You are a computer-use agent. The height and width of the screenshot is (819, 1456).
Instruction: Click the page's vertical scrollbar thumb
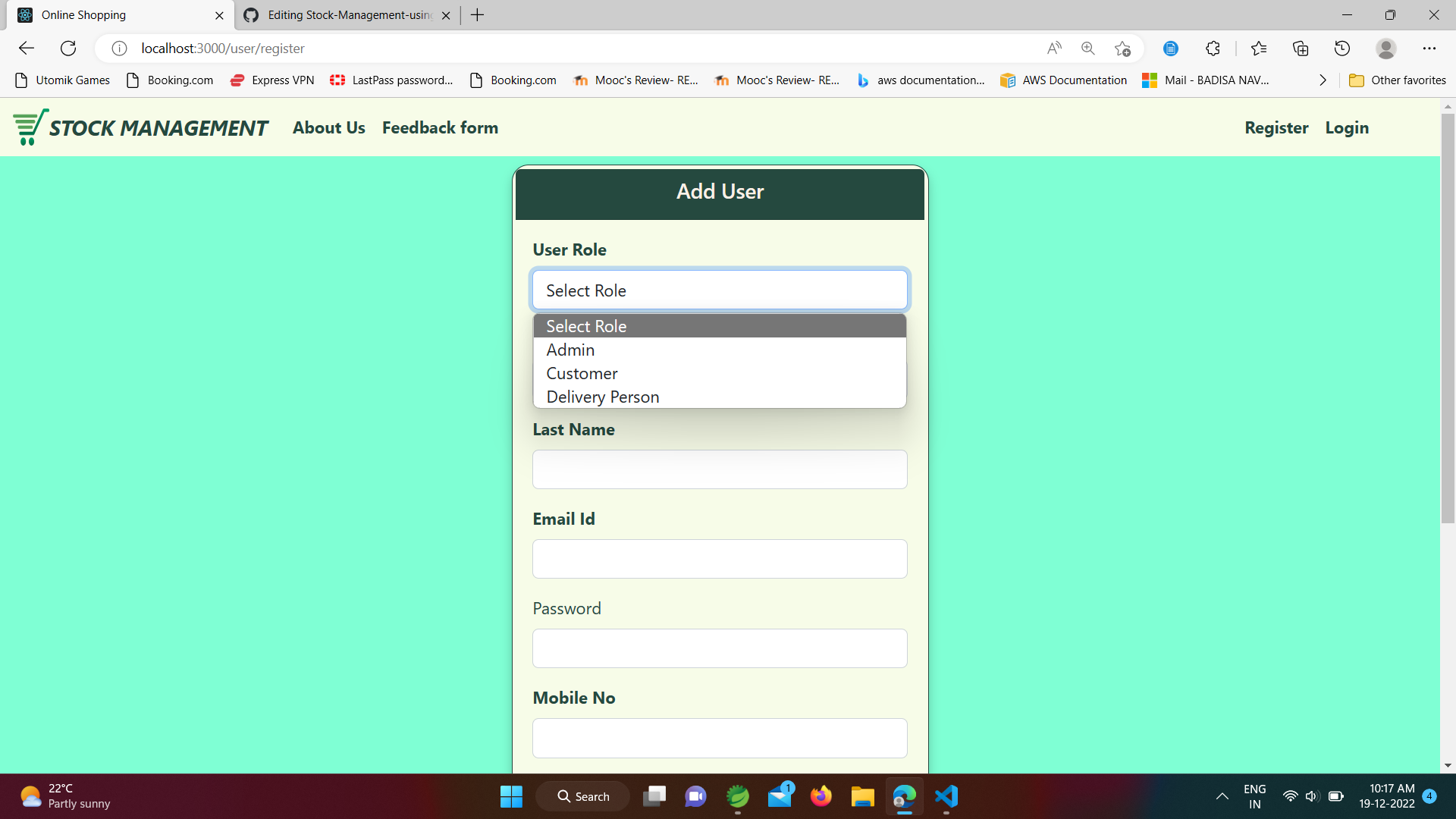tap(1447, 318)
